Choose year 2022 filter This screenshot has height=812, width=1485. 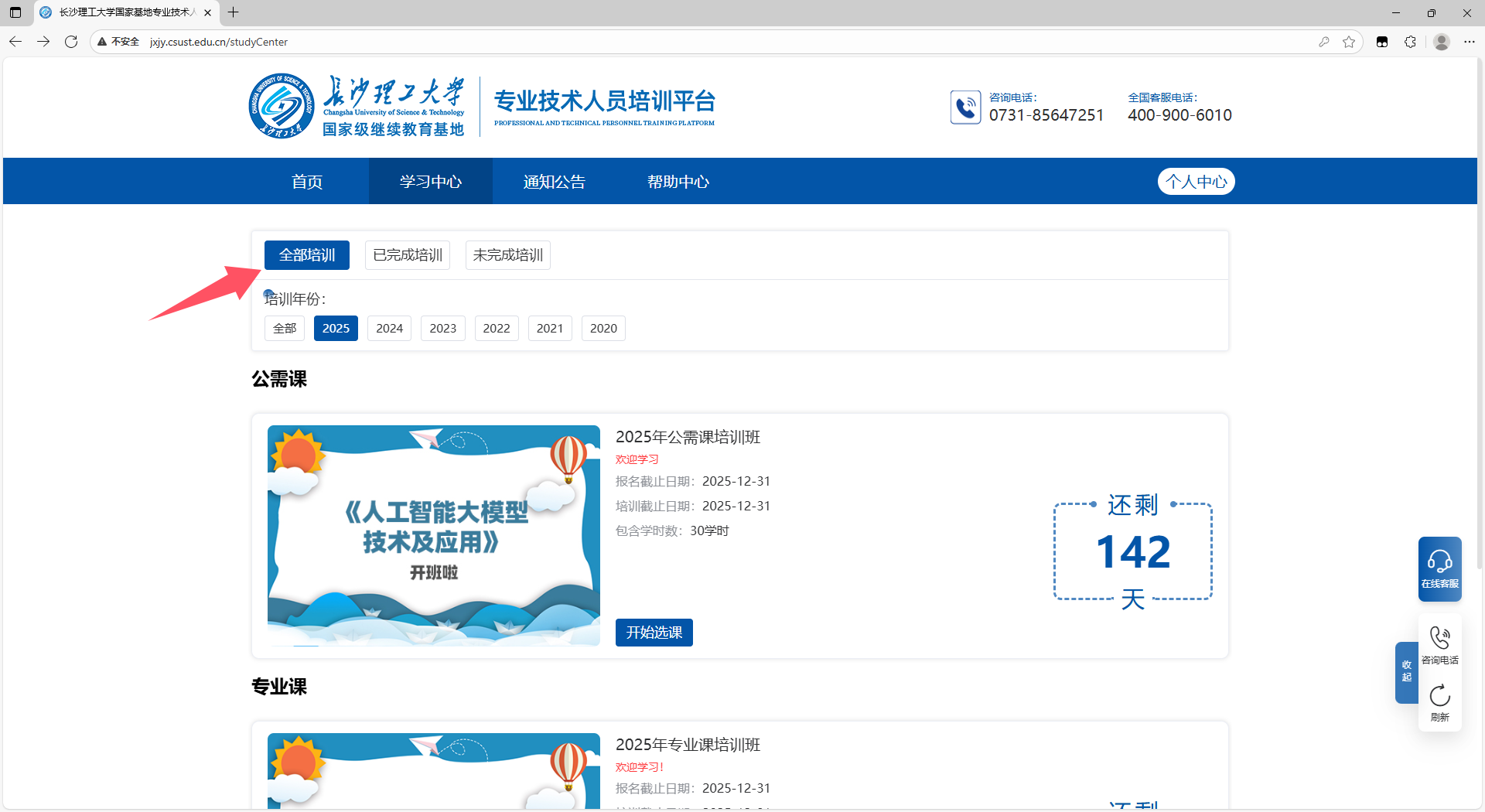tap(496, 329)
